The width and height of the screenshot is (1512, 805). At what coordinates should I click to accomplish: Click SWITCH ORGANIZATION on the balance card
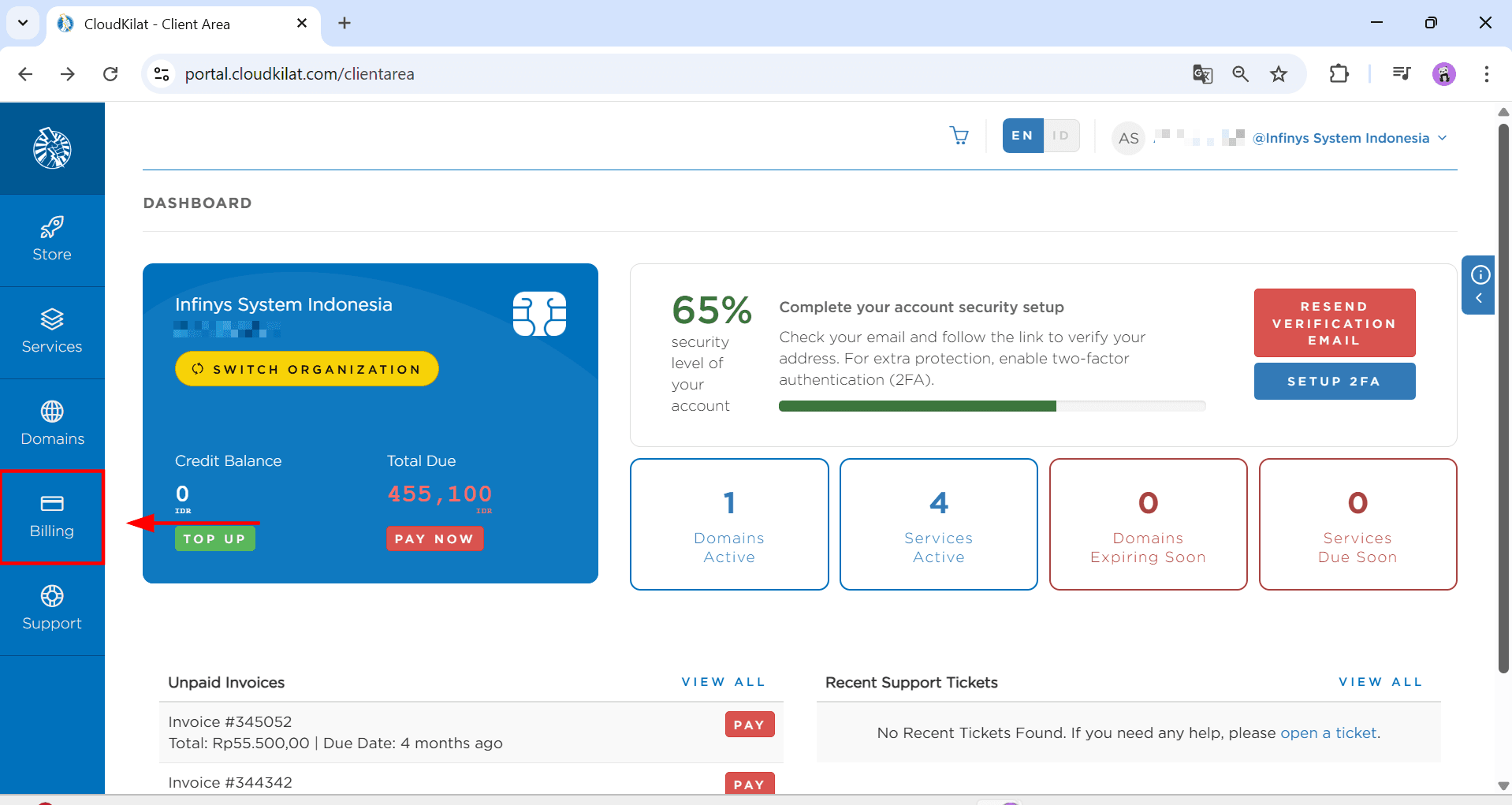306,368
